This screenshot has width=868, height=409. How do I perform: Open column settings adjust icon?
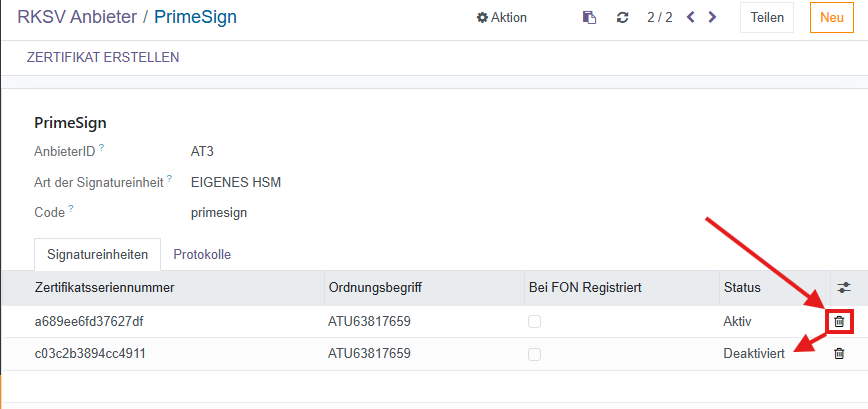[x=844, y=288]
